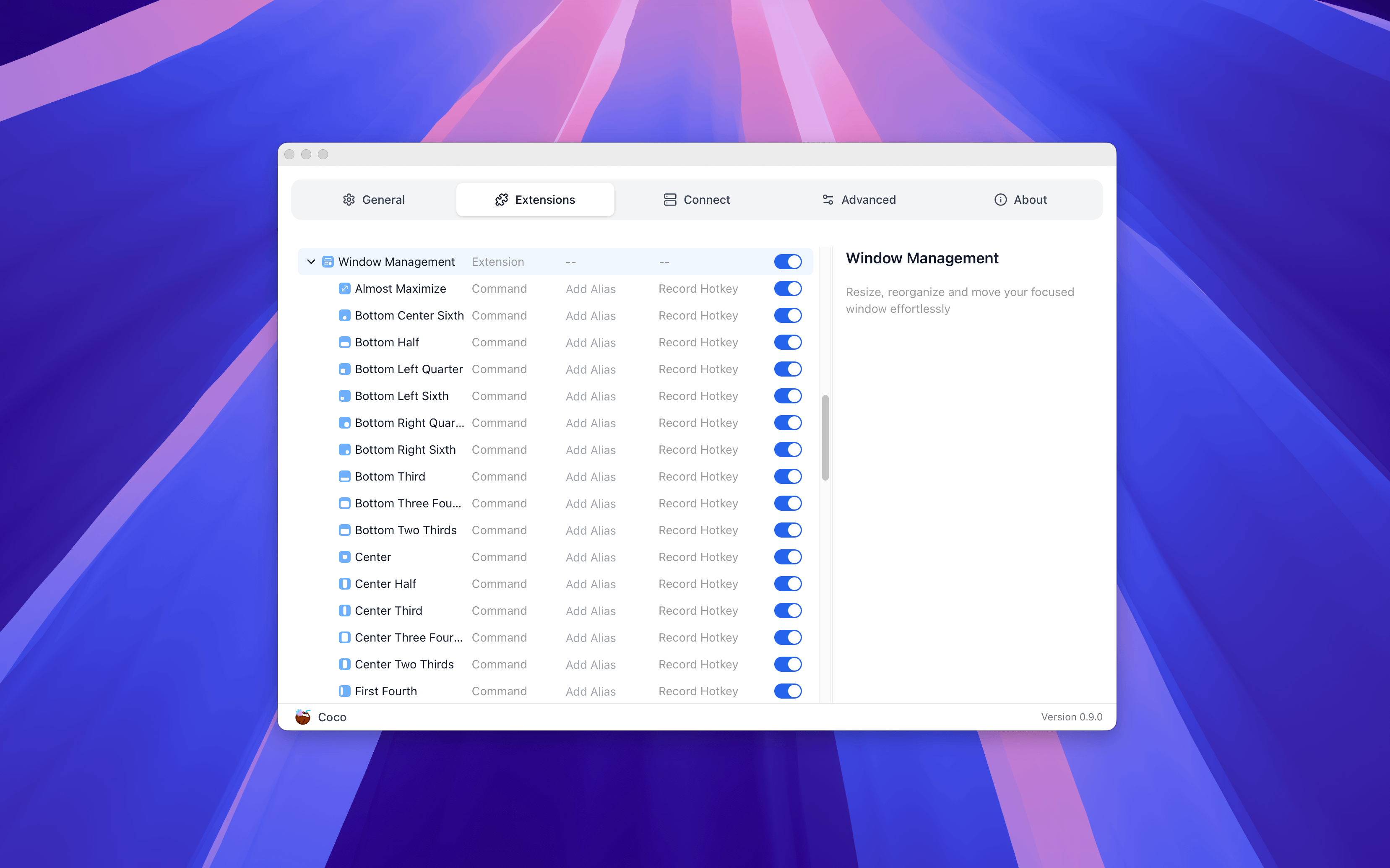Click the extensions list scrollbar thumb
Viewport: 1390px width, 868px height.
click(825, 437)
